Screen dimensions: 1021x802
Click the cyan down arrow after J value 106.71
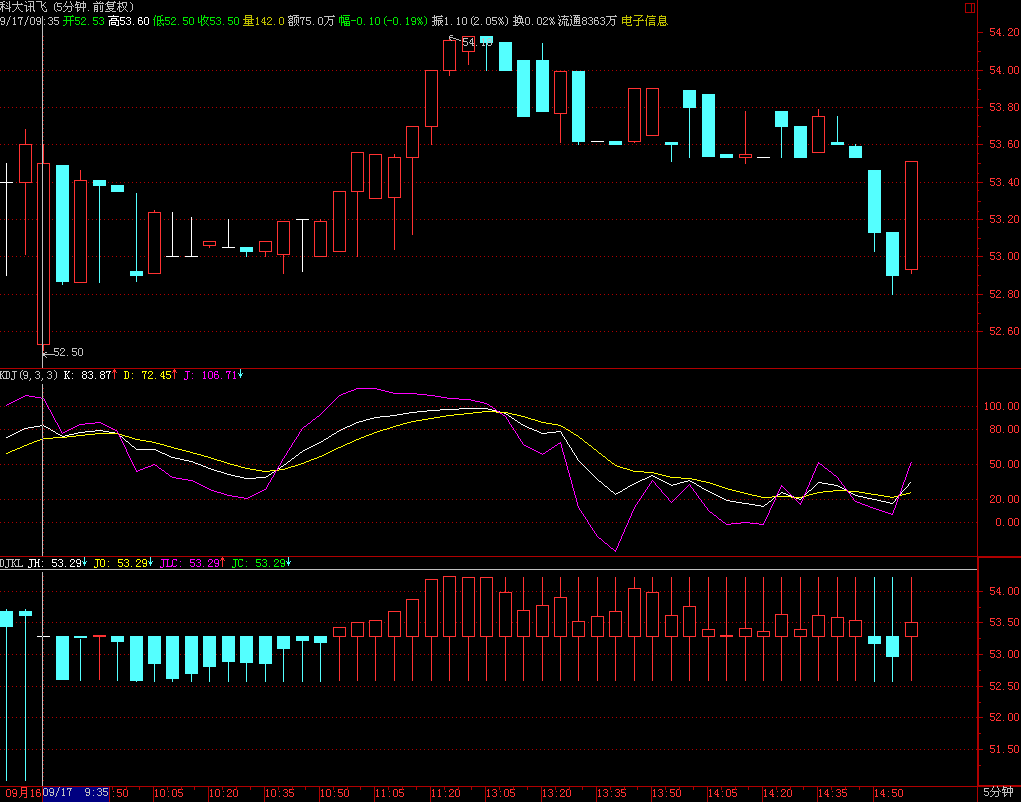click(x=241, y=375)
